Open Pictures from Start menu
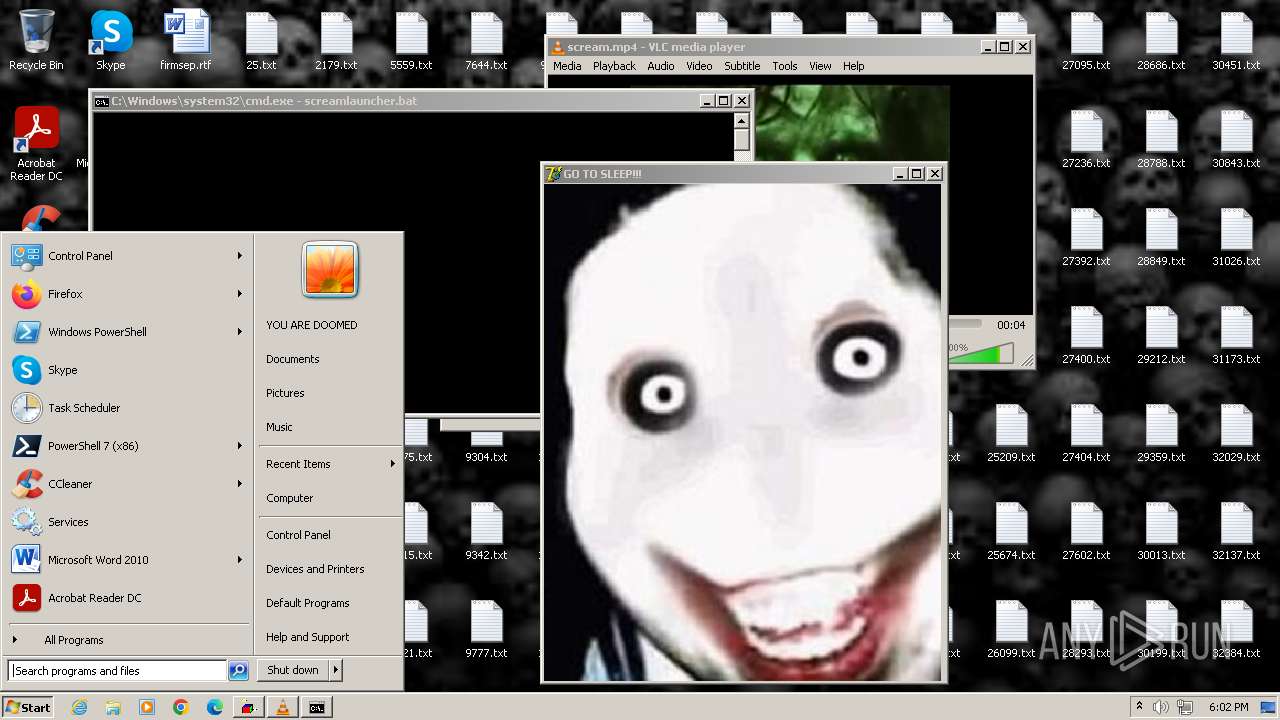This screenshot has width=1280, height=720. [285, 393]
